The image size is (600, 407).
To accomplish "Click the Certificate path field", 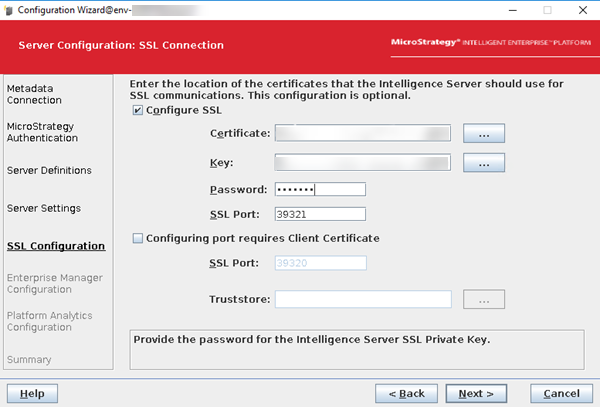I will coord(363,133).
